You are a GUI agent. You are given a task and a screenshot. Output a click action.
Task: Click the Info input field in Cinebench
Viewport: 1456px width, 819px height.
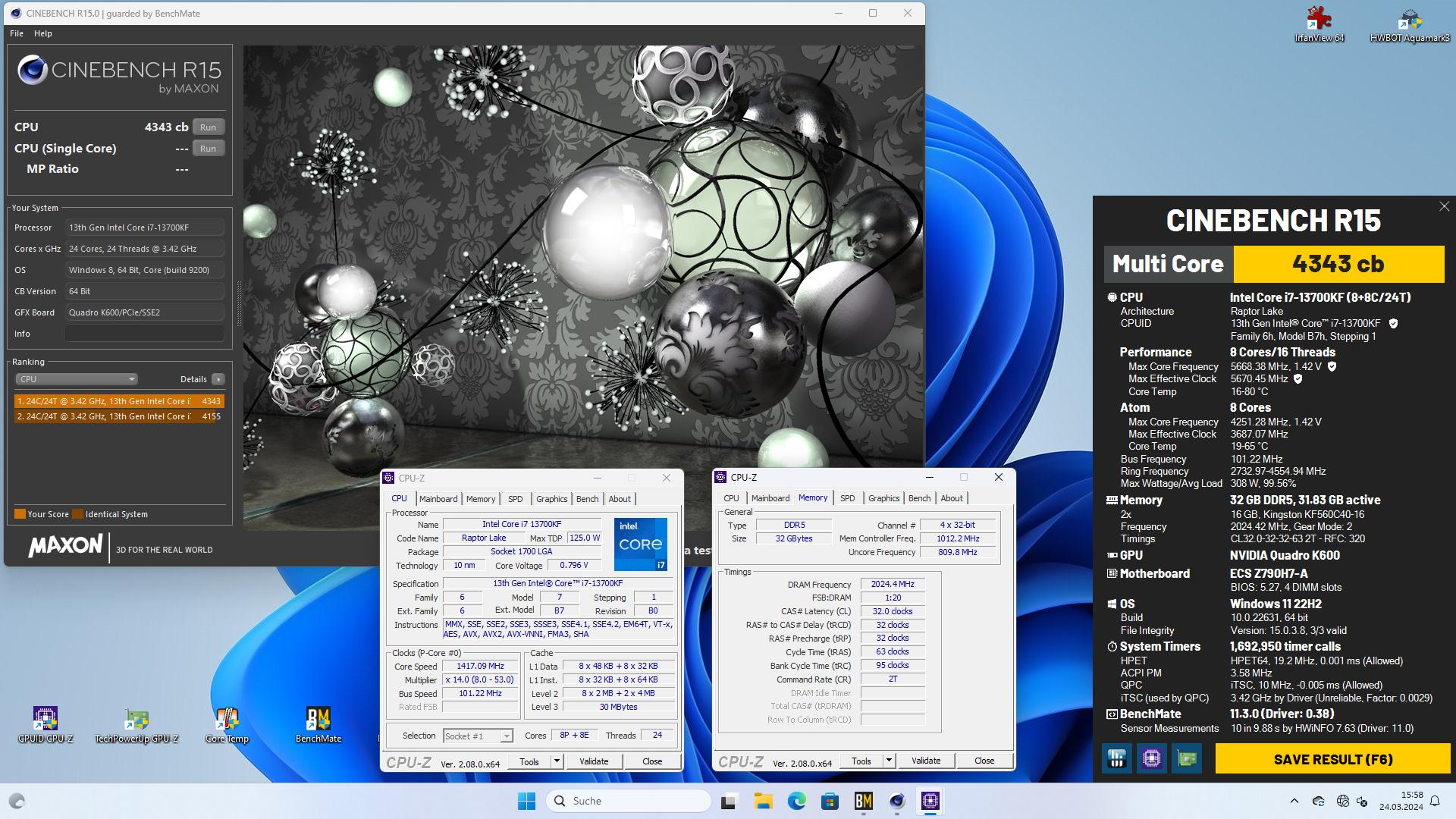tap(144, 334)
